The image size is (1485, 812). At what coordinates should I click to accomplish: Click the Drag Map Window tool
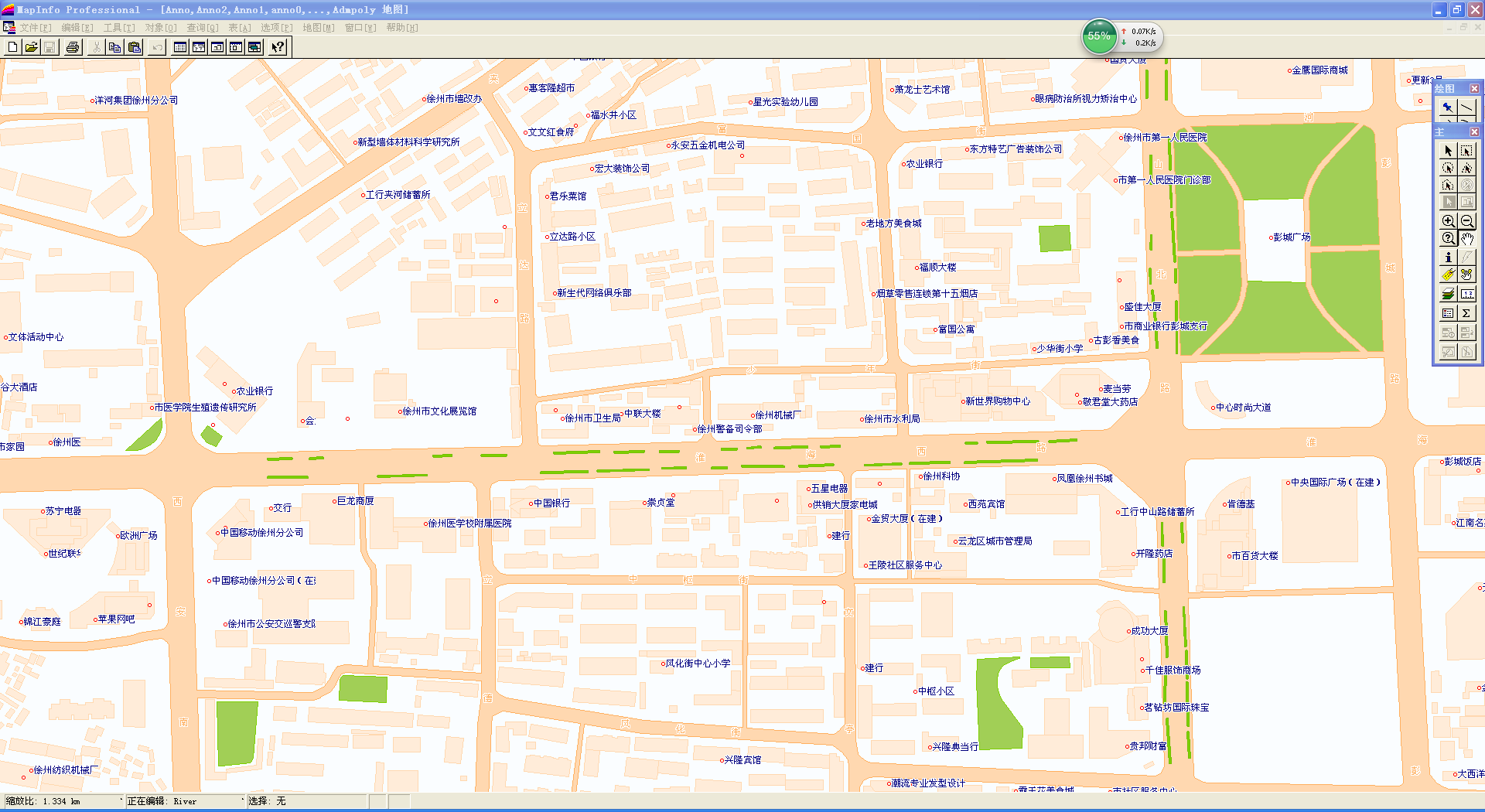pos(1466,275)
